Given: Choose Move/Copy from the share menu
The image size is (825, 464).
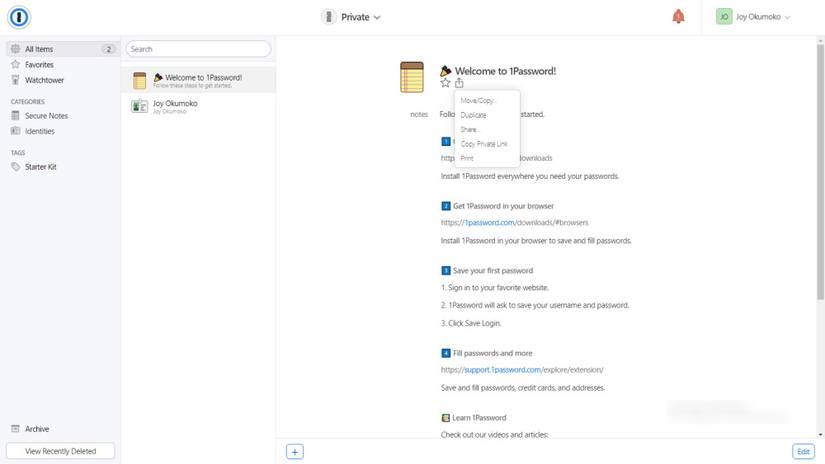Looking at the screenshot, I should tap(477, 100).
